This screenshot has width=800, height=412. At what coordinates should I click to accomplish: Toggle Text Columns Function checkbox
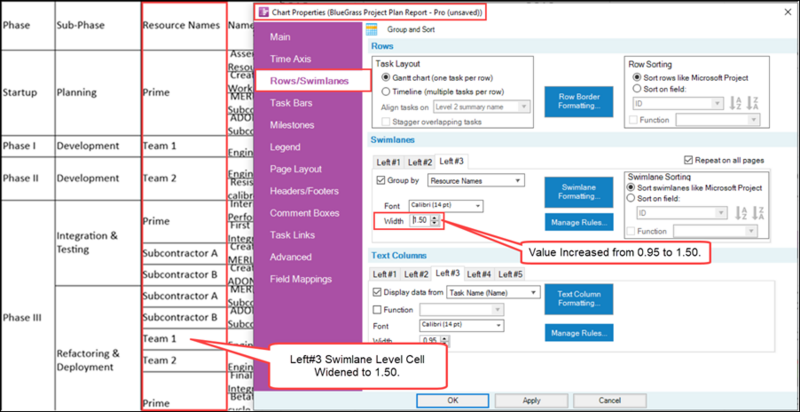pos(378,310)
